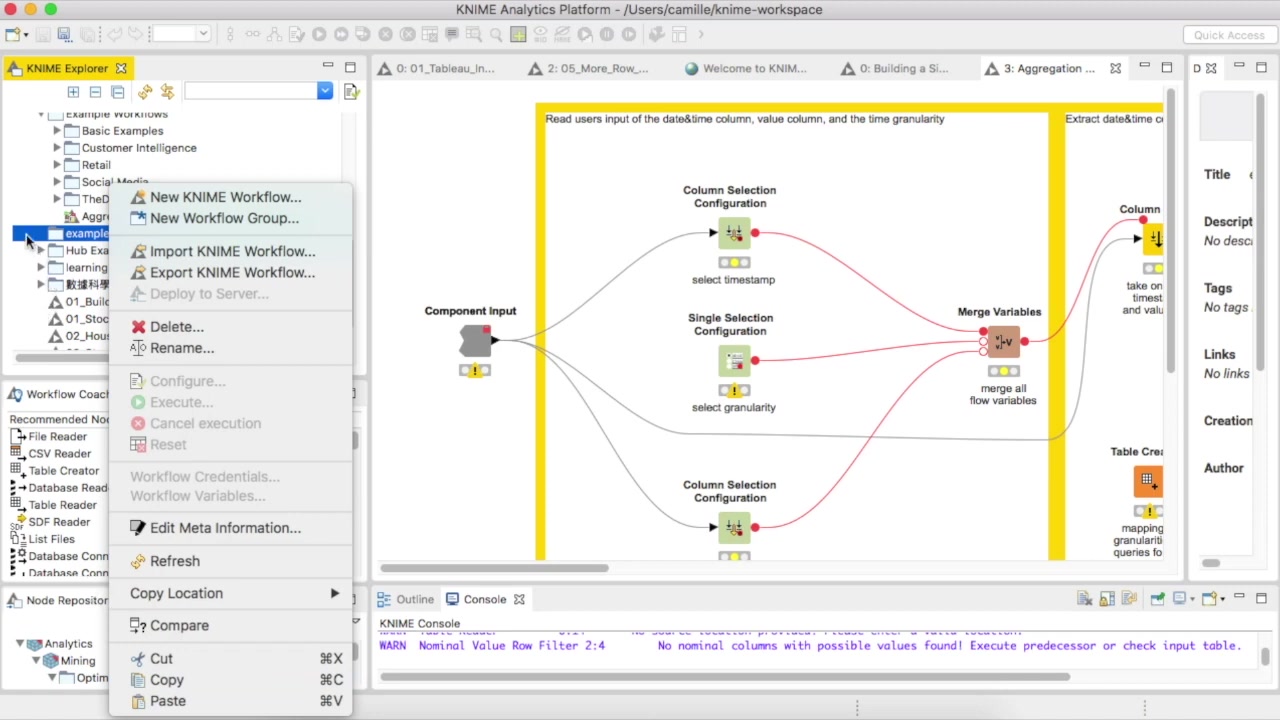Select CSV Reader in recommended nodes

[x=59, y=454]
